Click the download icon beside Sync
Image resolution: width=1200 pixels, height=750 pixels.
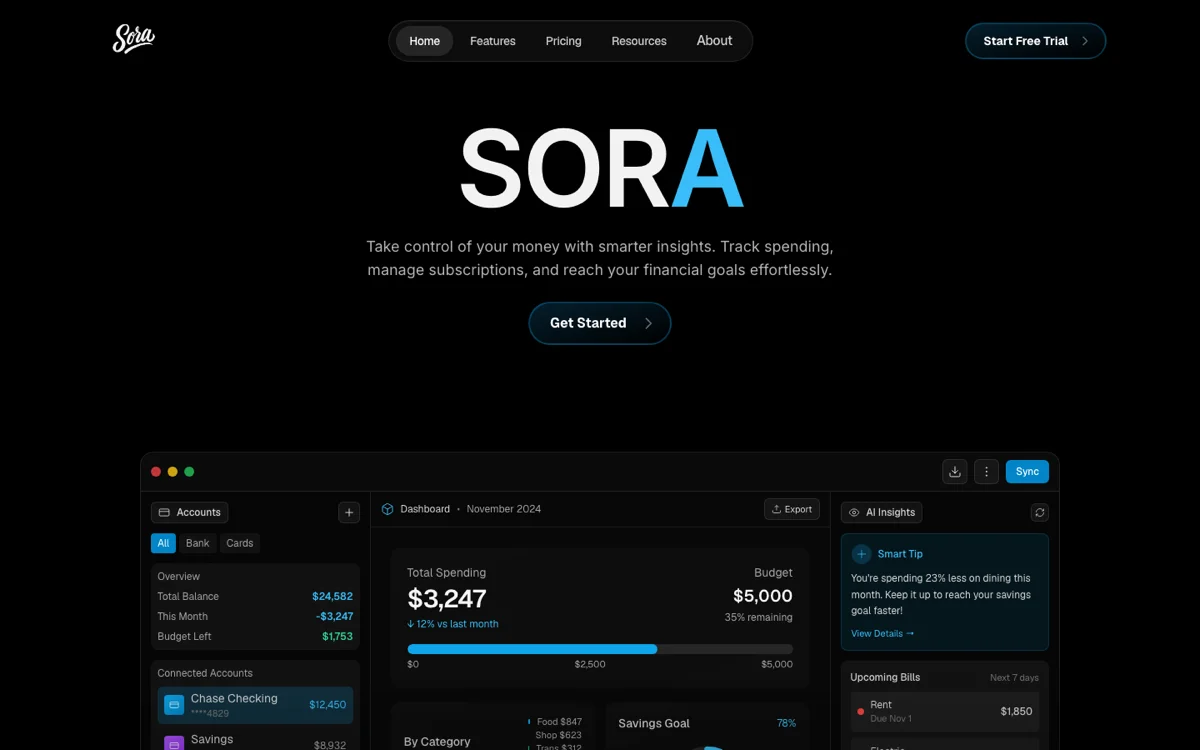[x=955, y=471]
